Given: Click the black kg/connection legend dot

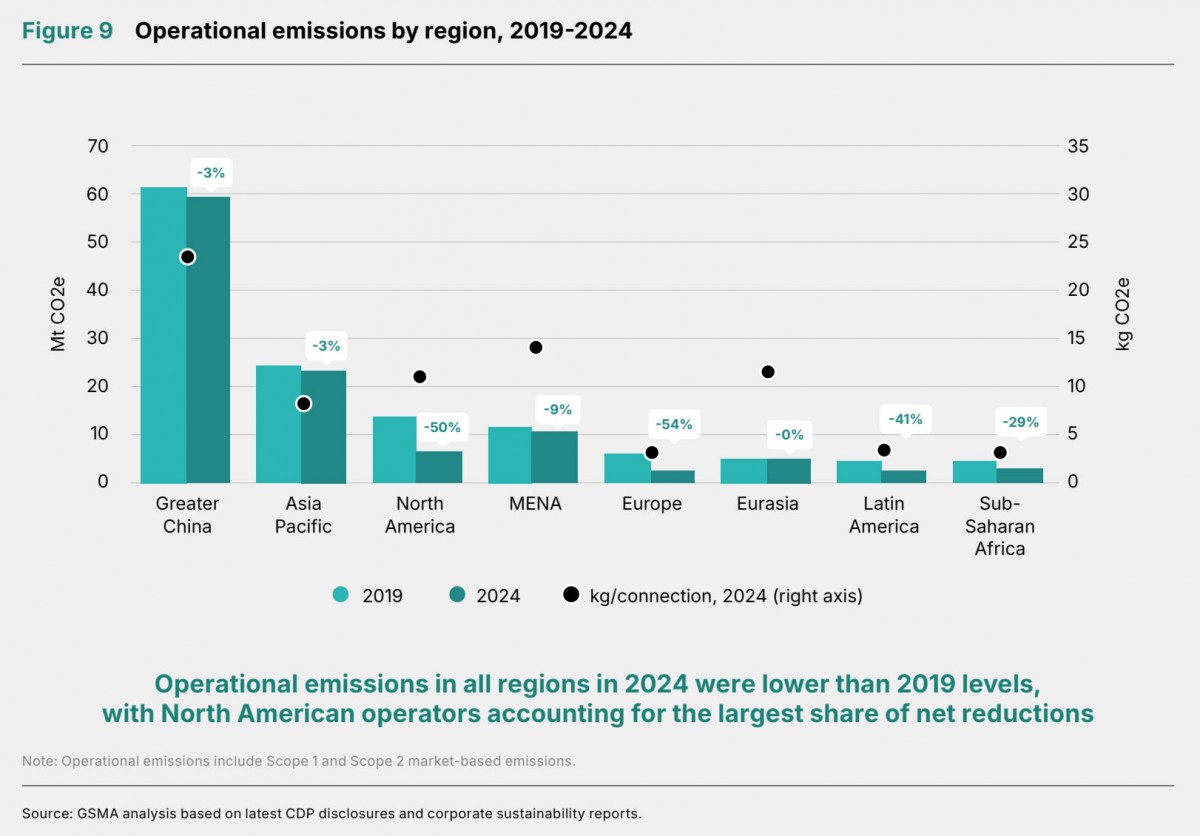Looking at the screenshot, I should tap(570, 595).
